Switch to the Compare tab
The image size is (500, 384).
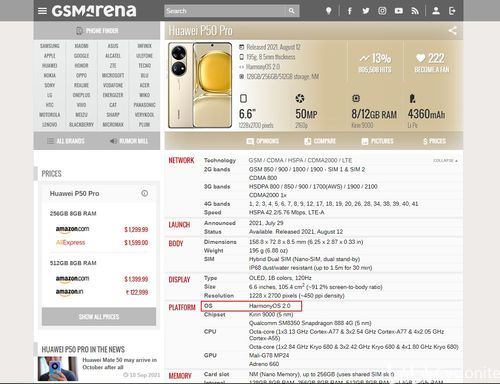coord(320,141)
